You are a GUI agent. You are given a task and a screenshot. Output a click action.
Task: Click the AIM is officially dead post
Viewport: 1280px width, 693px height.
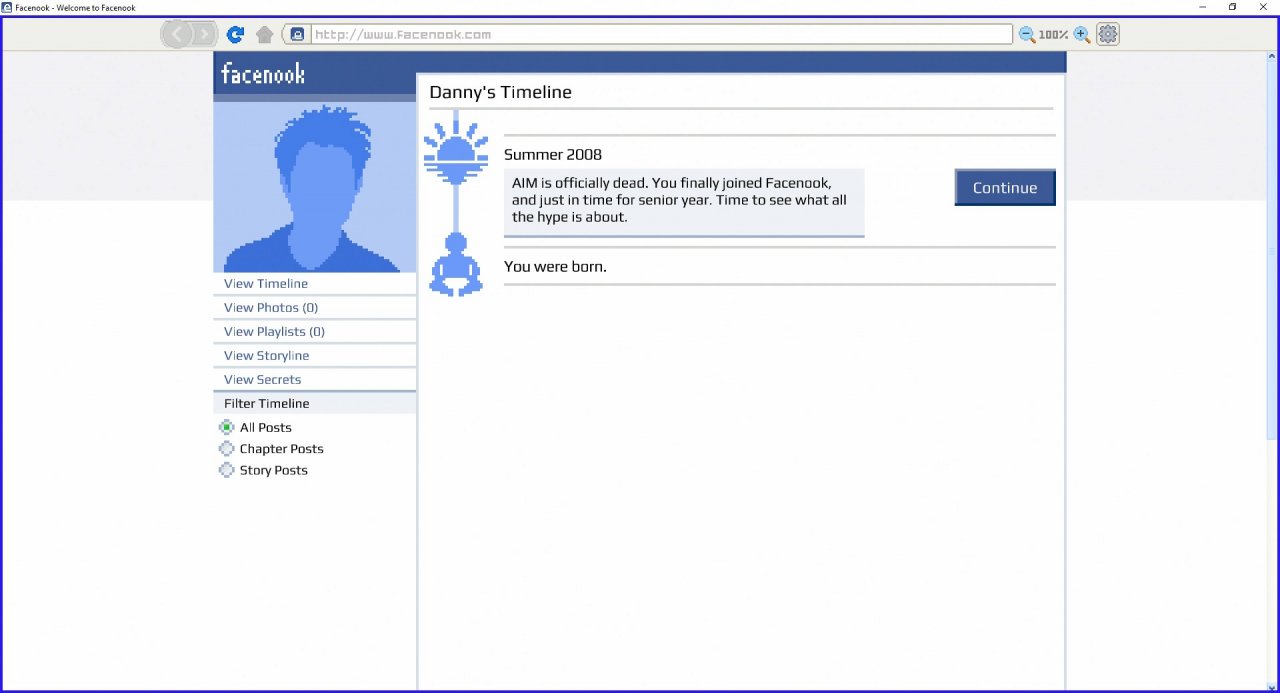tap(684, 201)
